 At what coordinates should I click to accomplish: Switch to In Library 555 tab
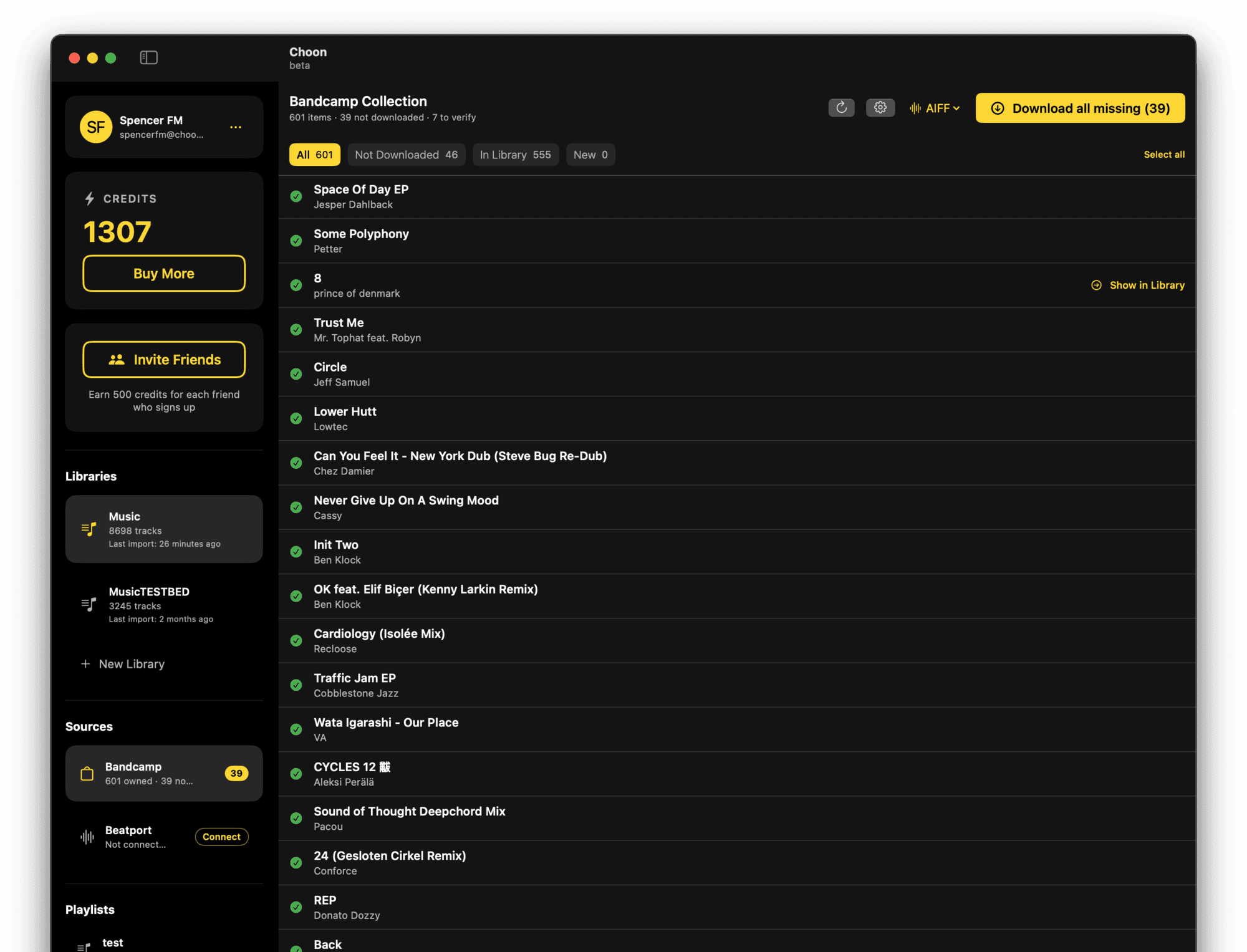pyautogui.click(x=515, y=155)
